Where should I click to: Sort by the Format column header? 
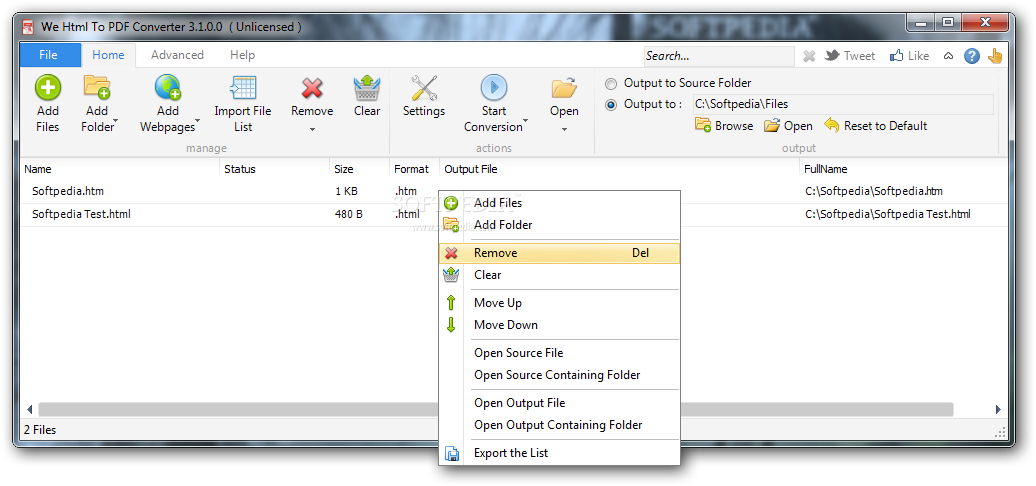[x=414, y=169]
